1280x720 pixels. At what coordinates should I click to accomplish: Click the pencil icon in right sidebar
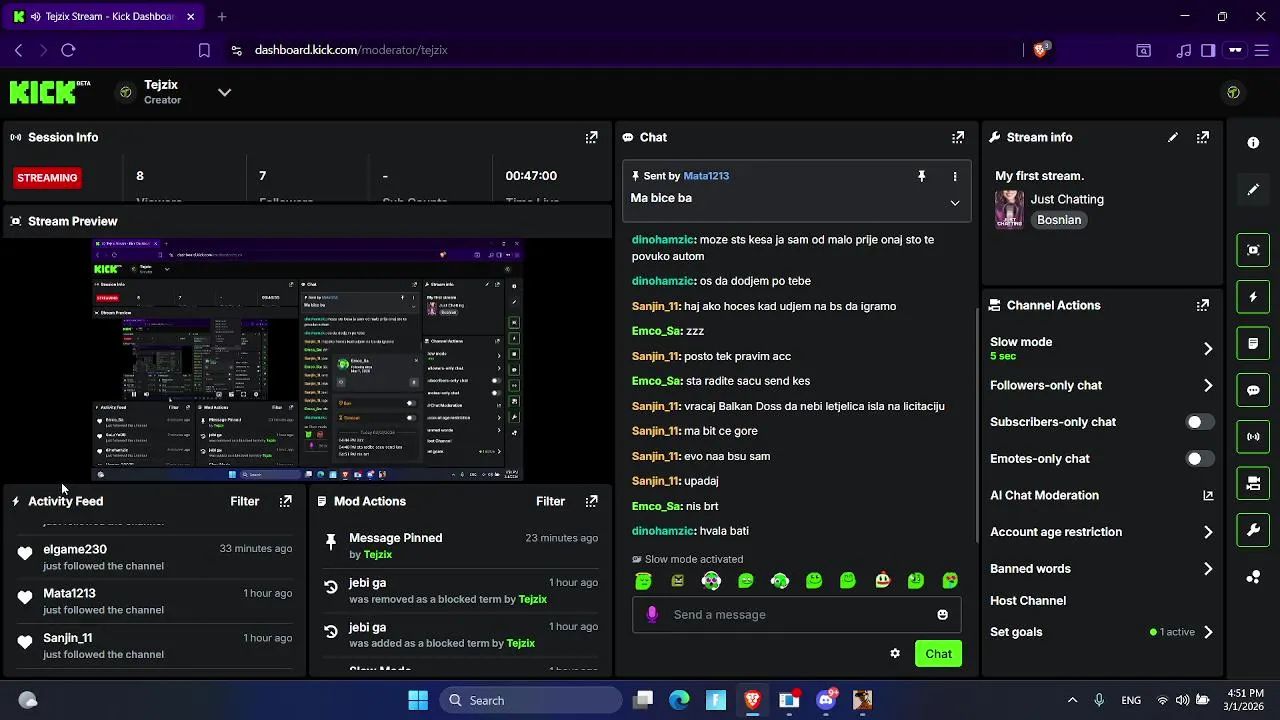1253,189
